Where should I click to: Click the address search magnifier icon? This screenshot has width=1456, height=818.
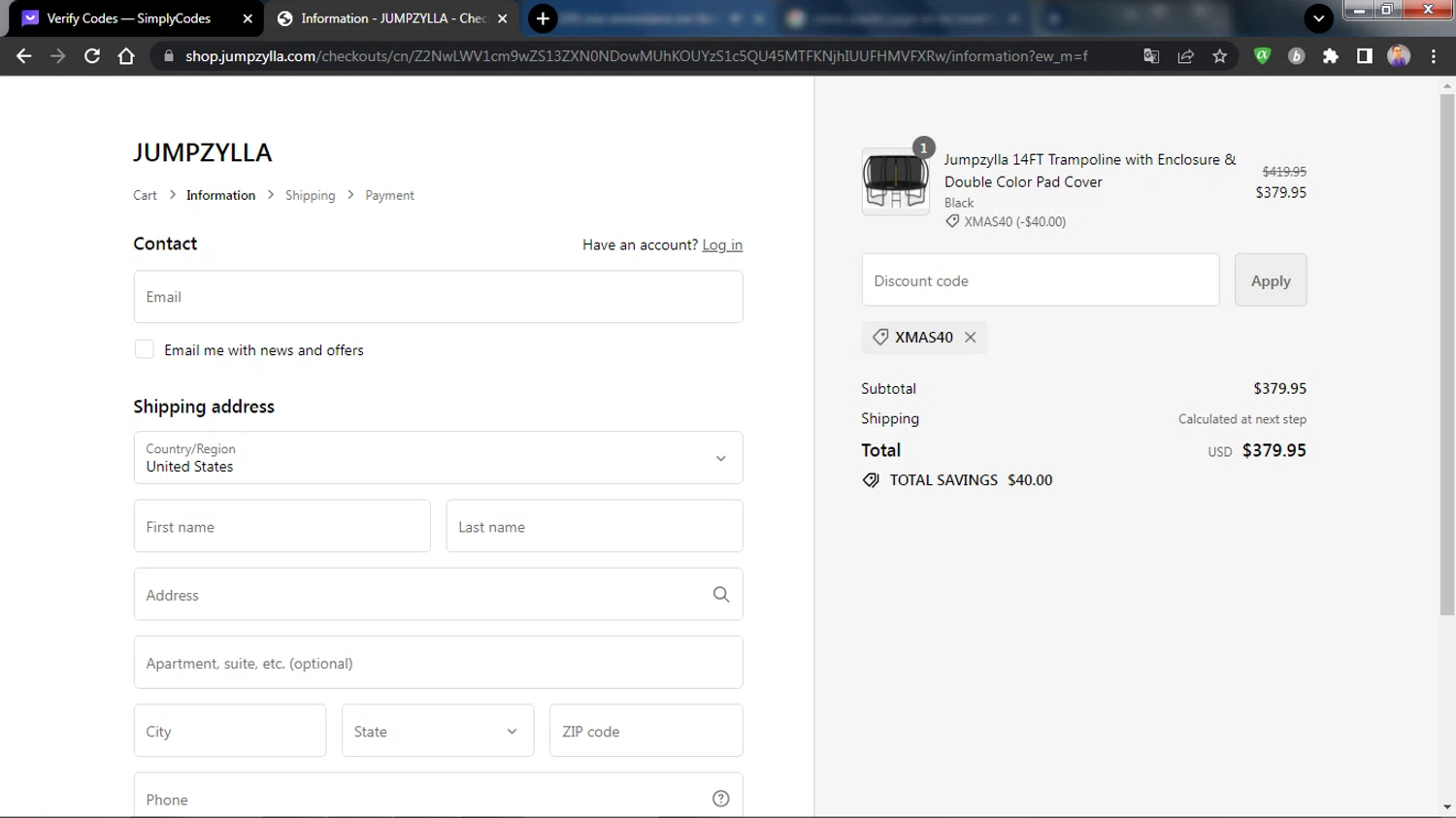[720, 595]
